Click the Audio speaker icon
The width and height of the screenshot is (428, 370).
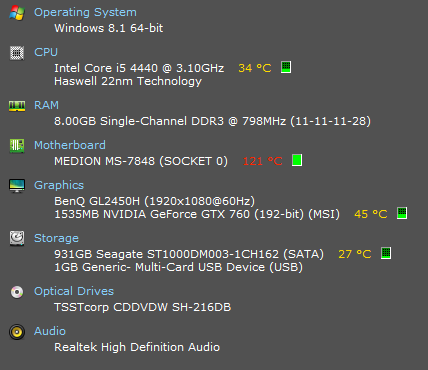click(17, 332)
